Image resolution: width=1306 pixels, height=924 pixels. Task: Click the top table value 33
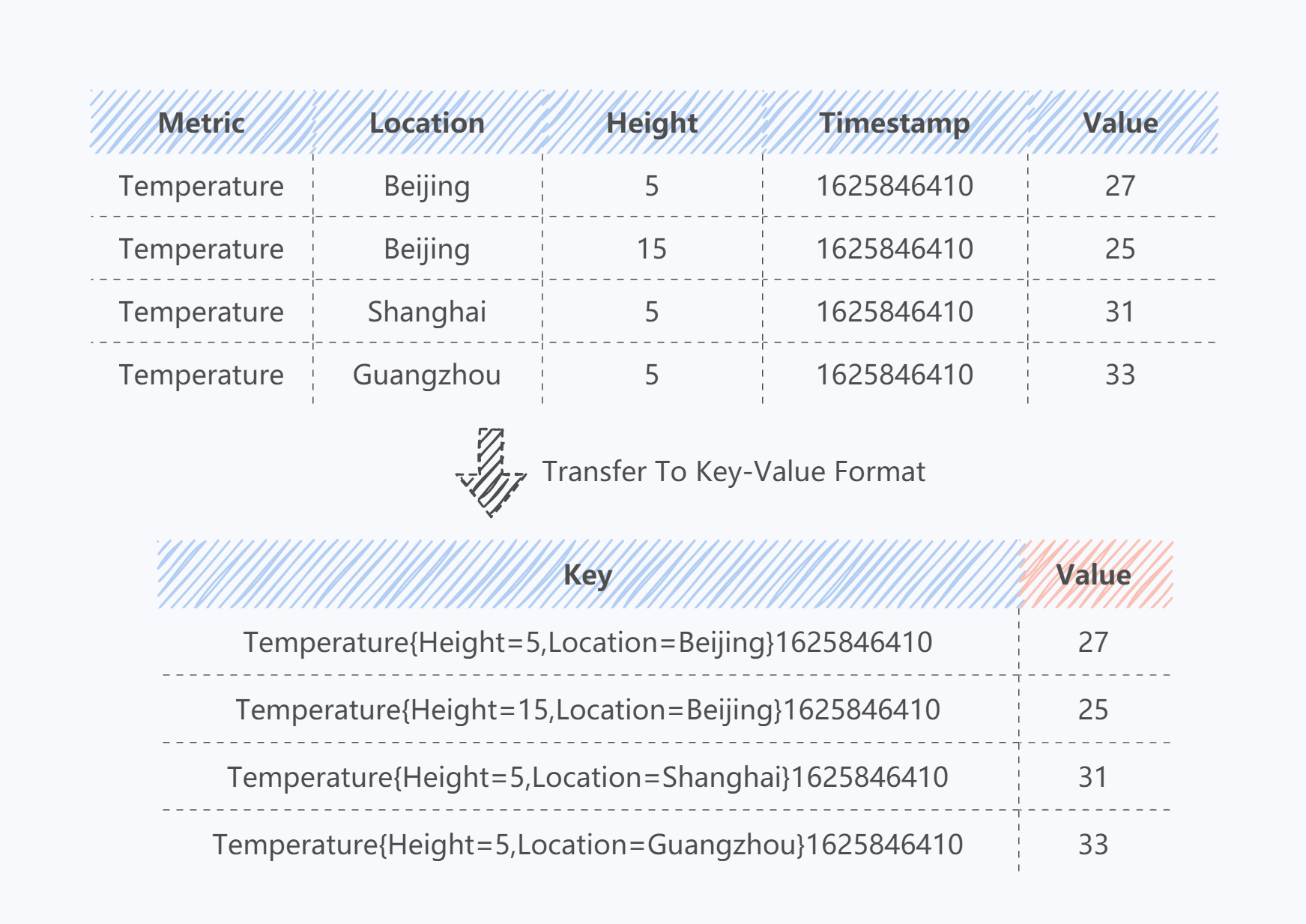coord(1120,375)
